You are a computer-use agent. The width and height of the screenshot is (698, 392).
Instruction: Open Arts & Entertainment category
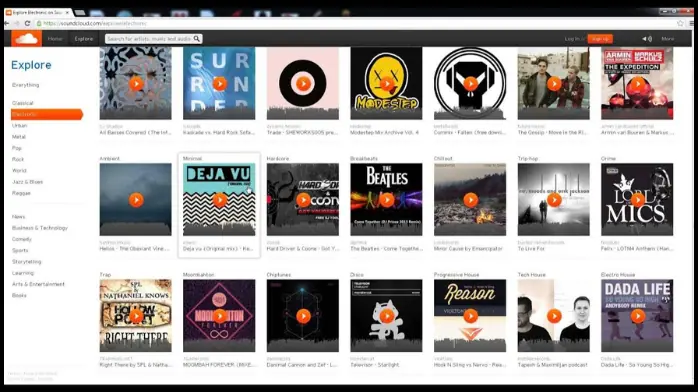click(x=38, y=284)
